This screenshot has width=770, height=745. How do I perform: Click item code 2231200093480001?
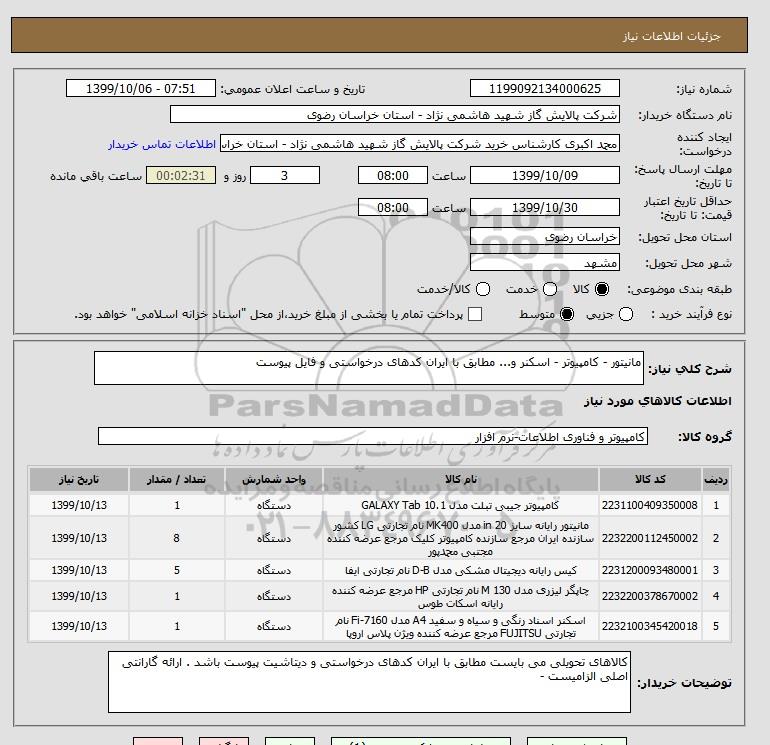pyautogui.click(x=650, y=570)
